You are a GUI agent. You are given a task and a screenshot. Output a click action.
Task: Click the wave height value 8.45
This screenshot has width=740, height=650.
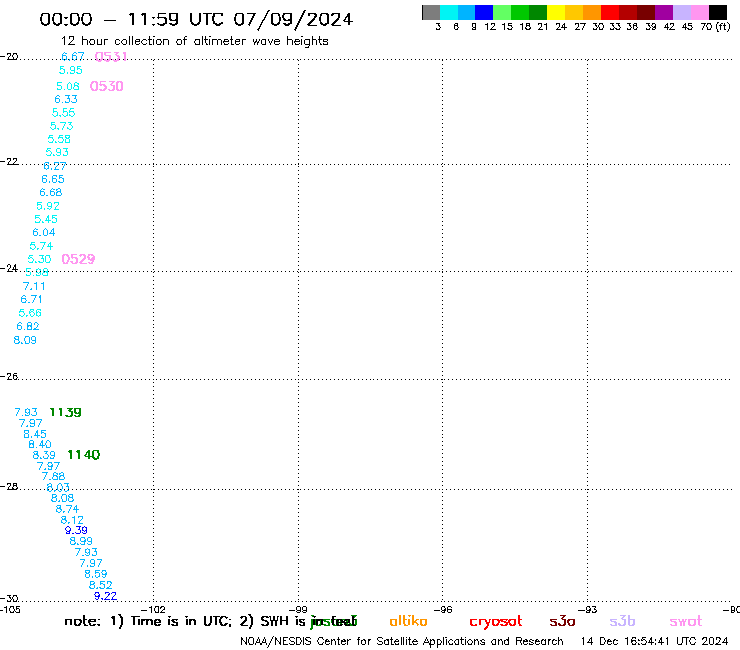pos(35,434)
